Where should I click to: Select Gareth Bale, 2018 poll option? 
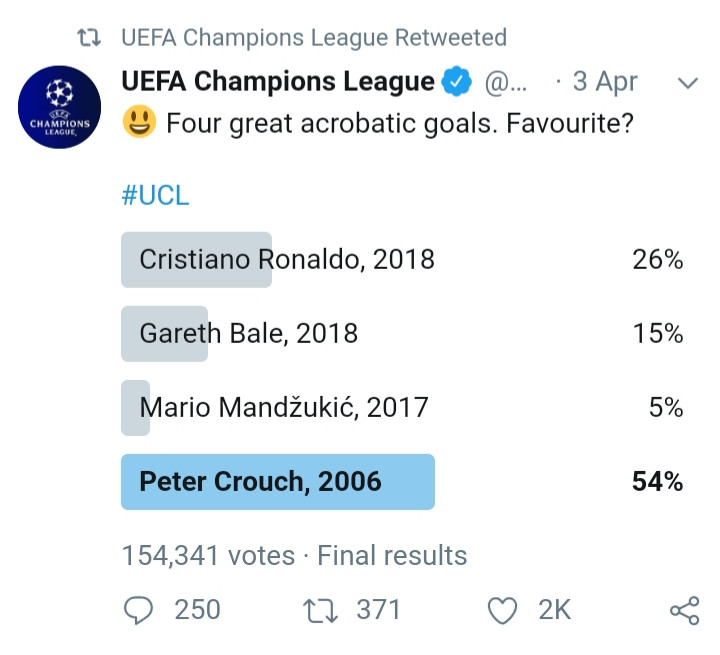(248, 333)
